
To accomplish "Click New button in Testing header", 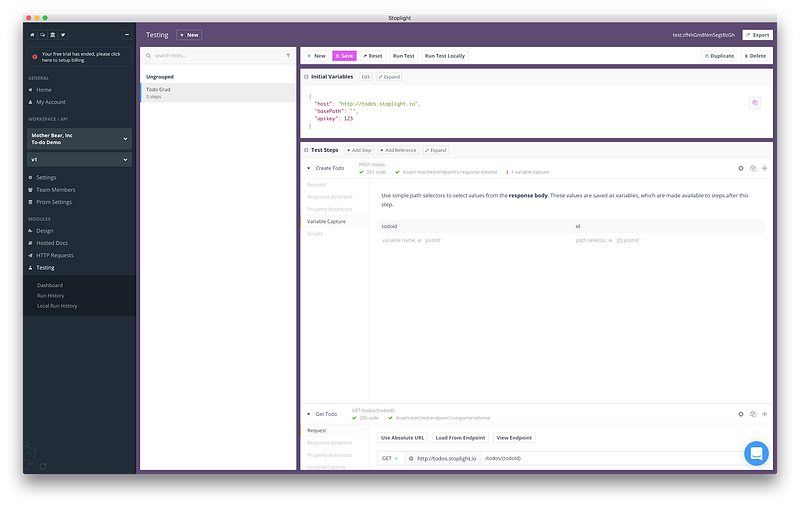I will 189,35.
